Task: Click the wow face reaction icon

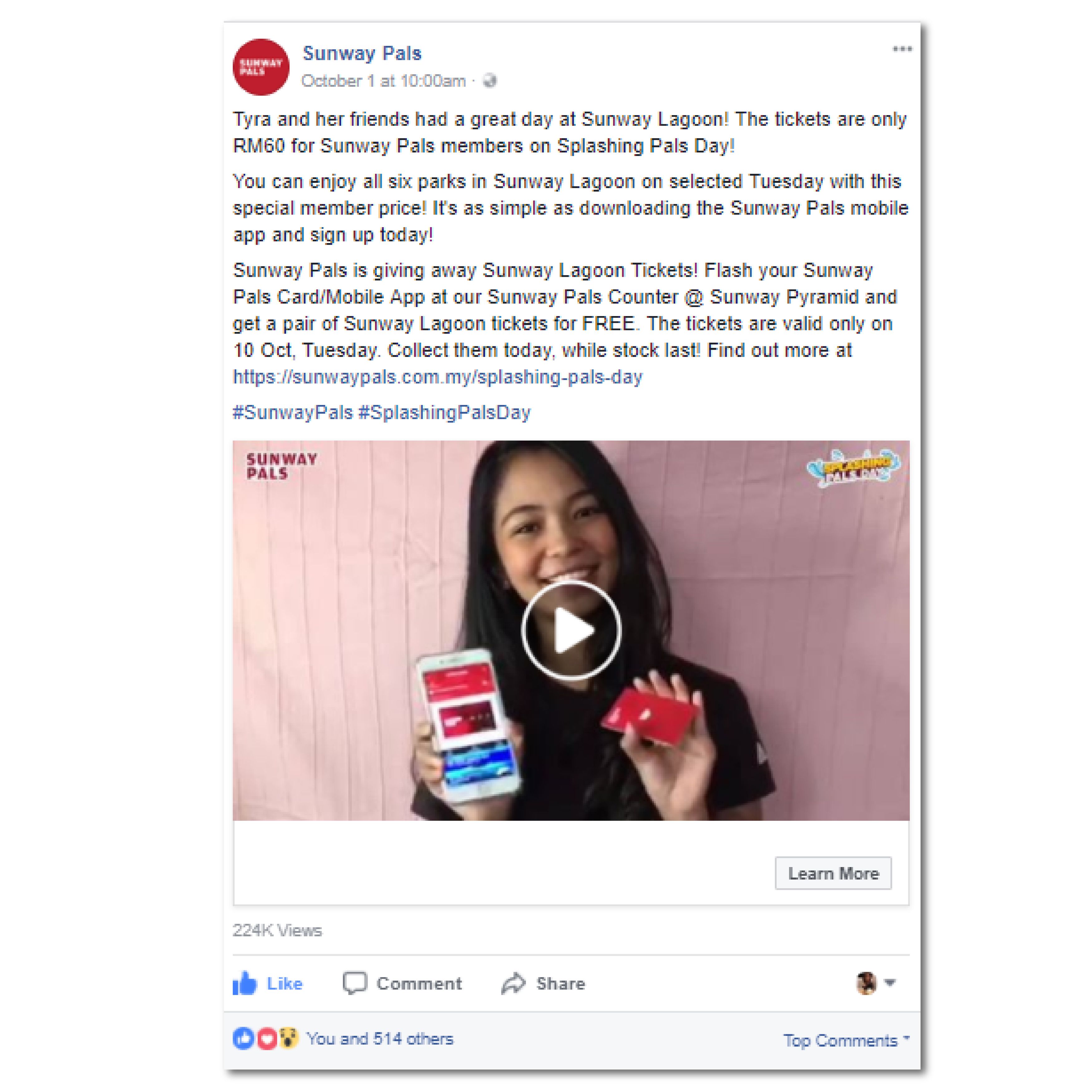Action: [288, 1038]
